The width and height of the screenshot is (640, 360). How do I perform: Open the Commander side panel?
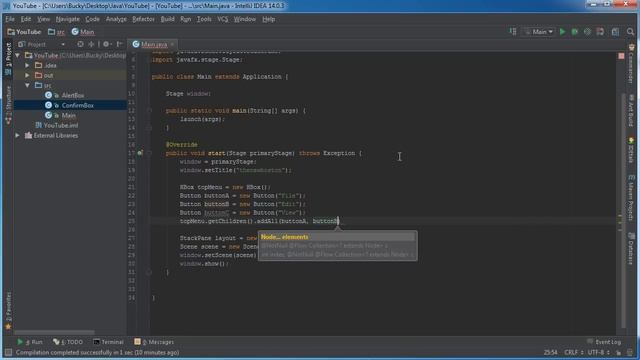click(x=631, y=63)
